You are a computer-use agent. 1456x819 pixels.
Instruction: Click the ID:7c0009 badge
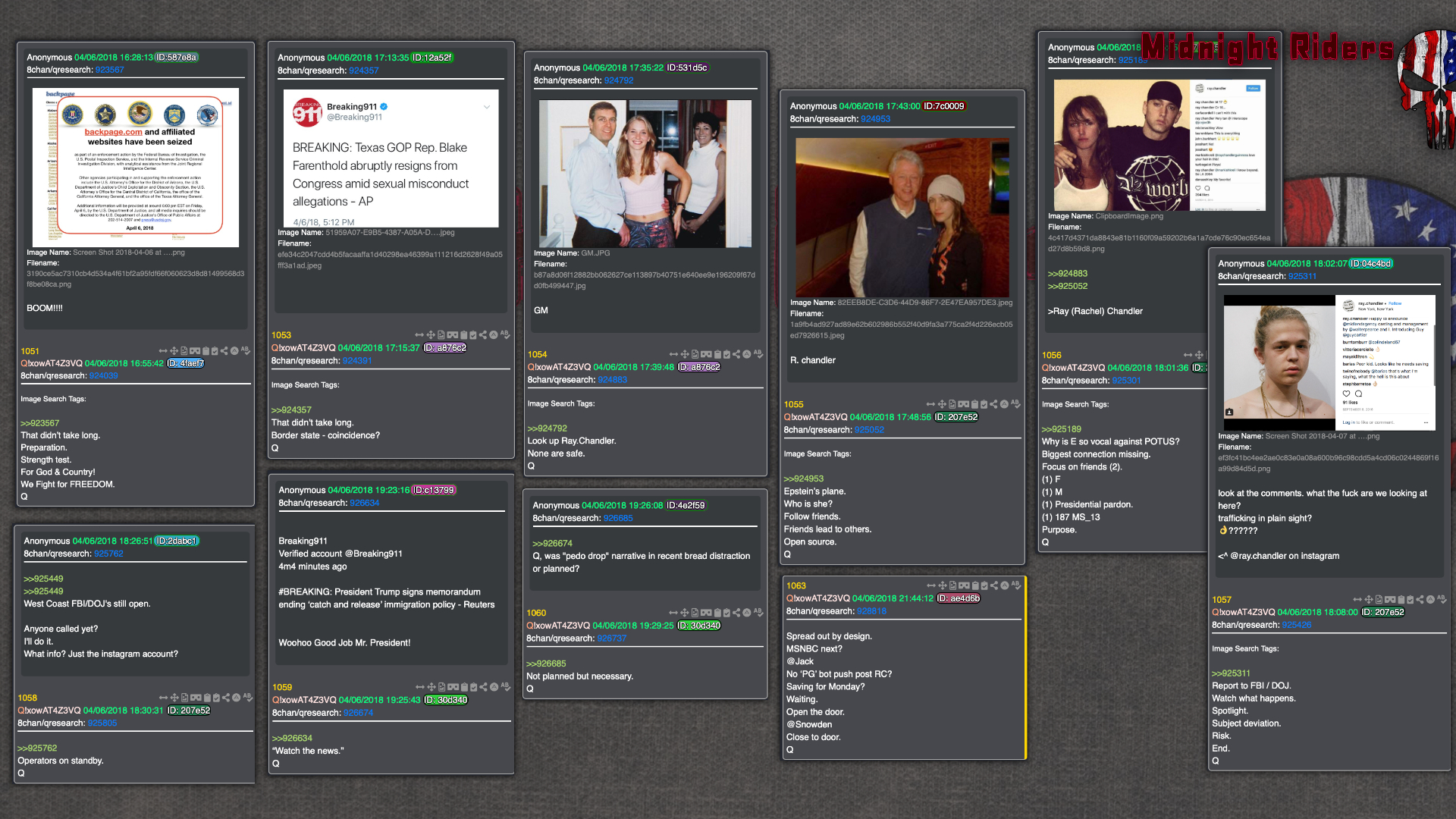point(944,106)
